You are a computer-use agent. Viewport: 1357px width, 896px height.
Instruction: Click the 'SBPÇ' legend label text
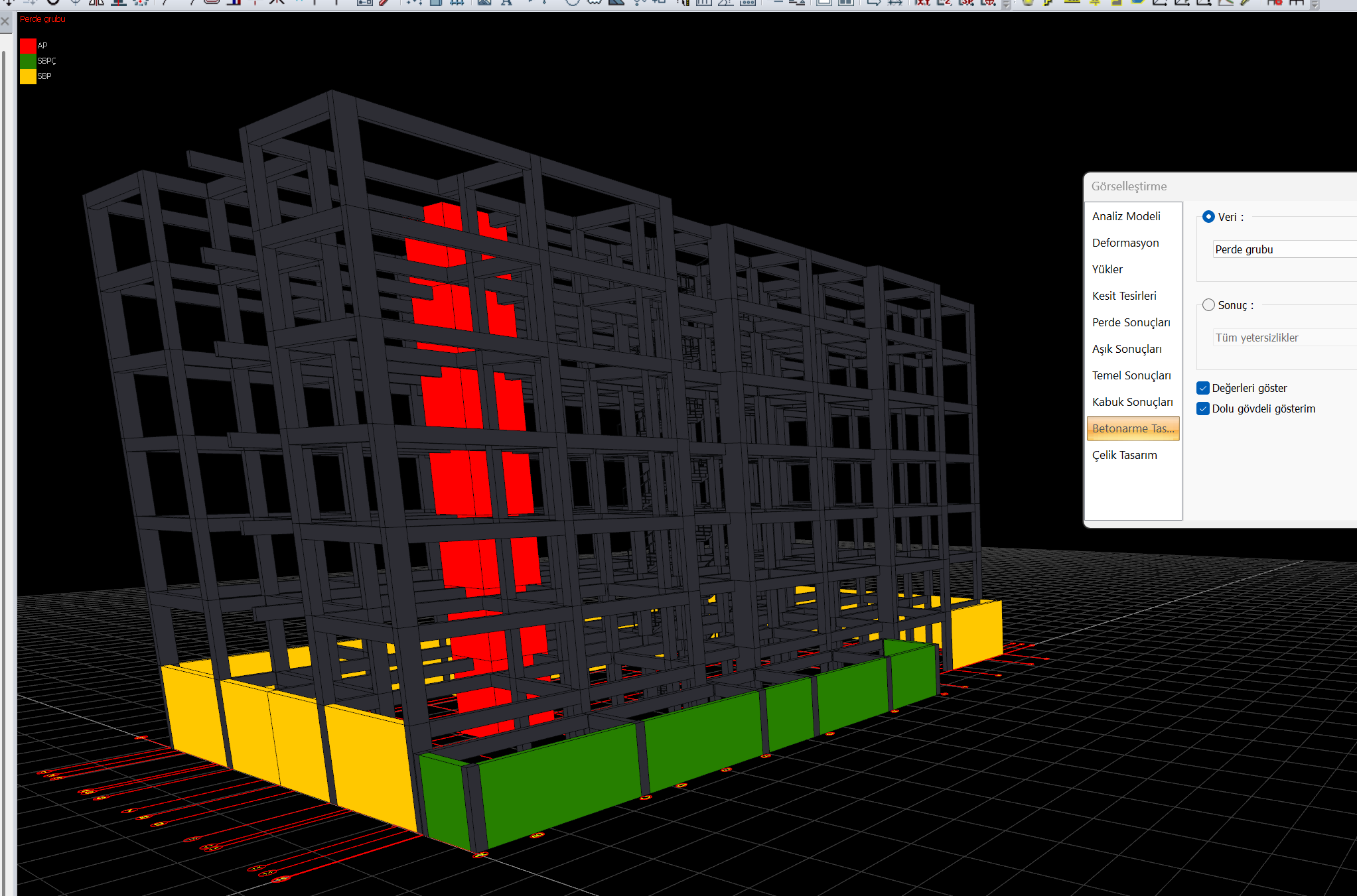46,61
